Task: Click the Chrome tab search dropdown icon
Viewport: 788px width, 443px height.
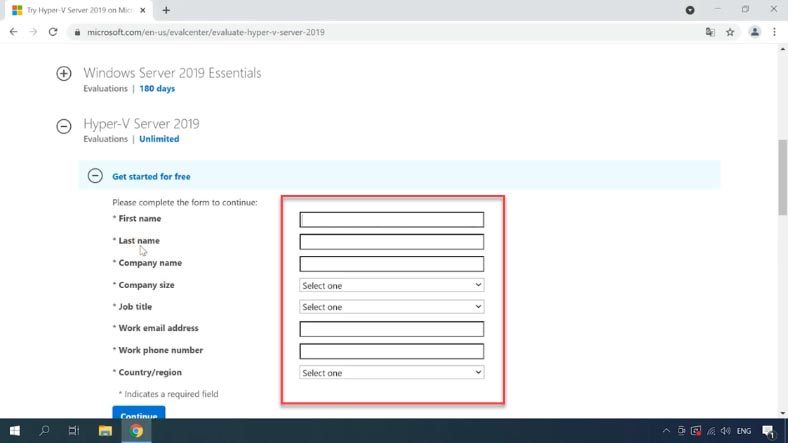Action: 690,10
